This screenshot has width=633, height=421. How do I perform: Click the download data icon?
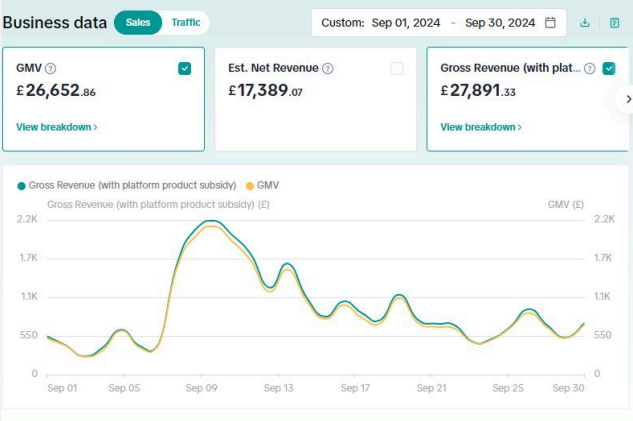[x=585, y=23]
